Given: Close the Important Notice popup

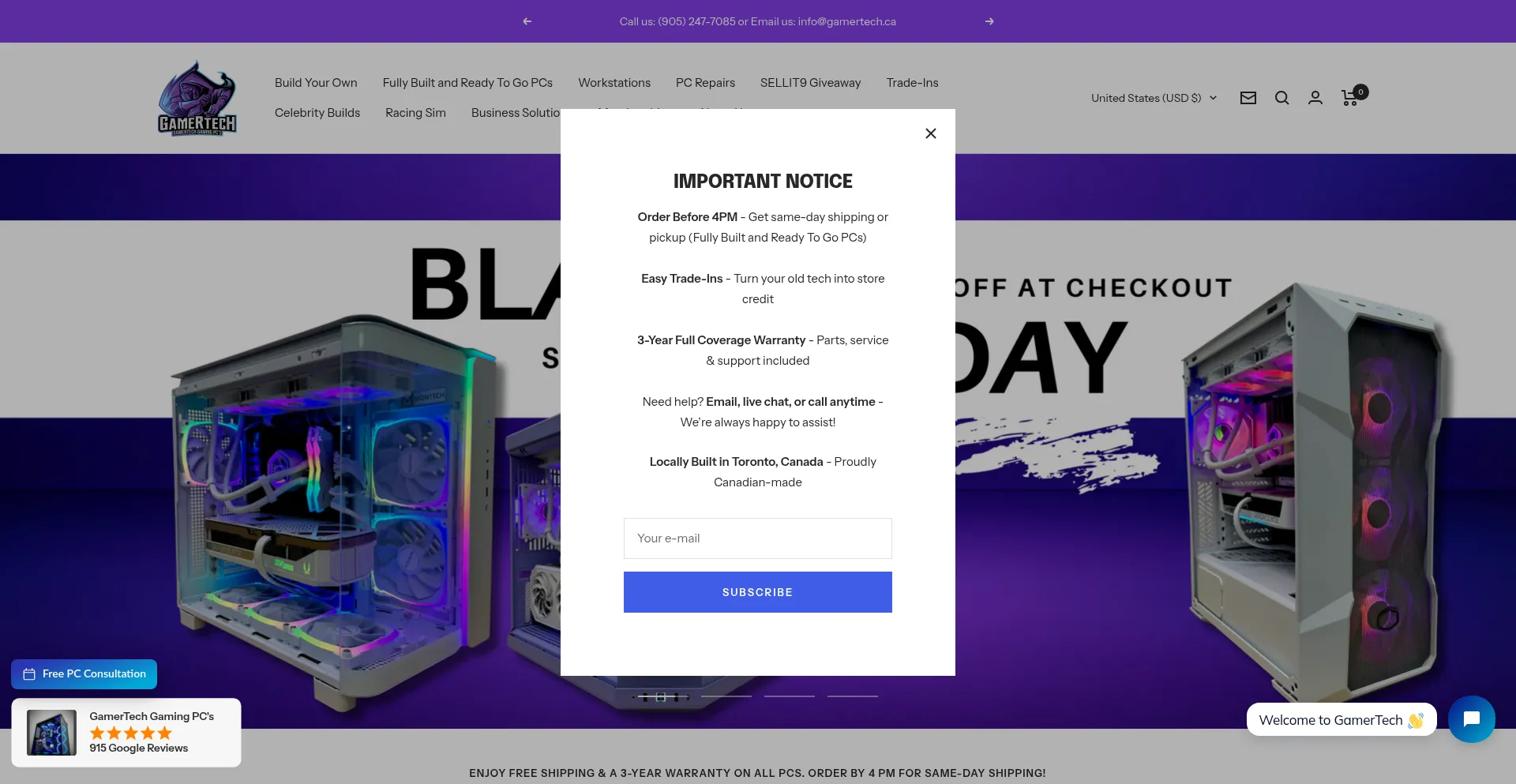Looking at the screenshot, I should (x=931, y=133).
